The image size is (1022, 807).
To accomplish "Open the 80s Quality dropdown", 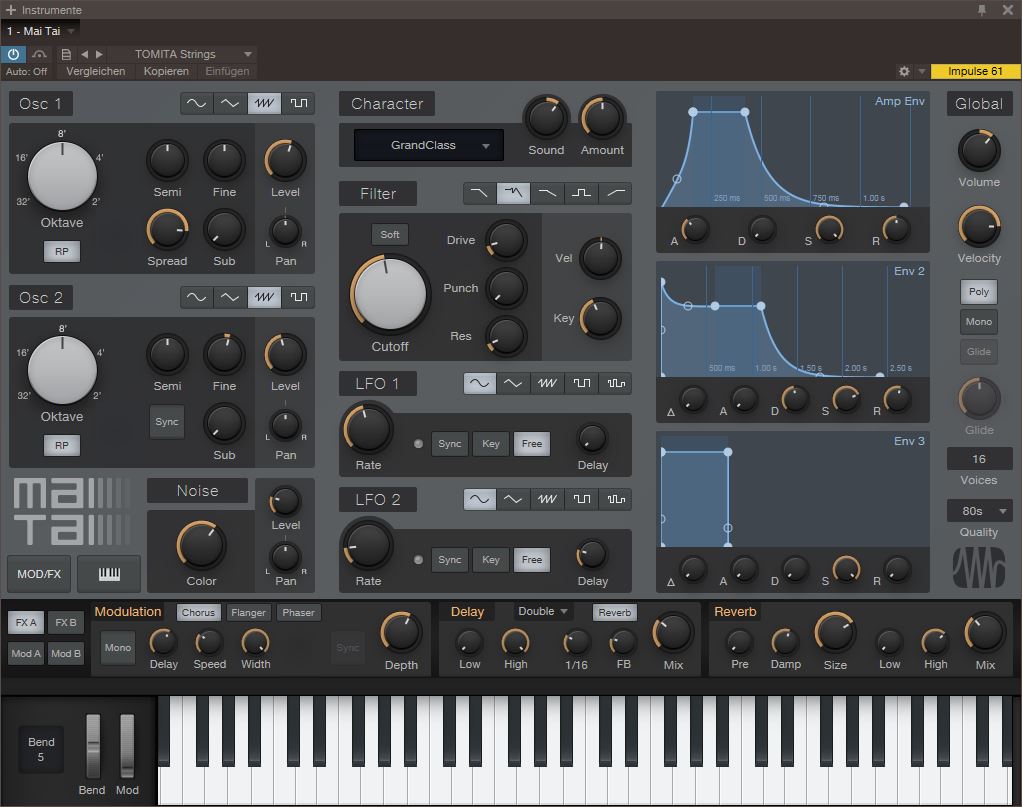I will [x=979, y=511].
